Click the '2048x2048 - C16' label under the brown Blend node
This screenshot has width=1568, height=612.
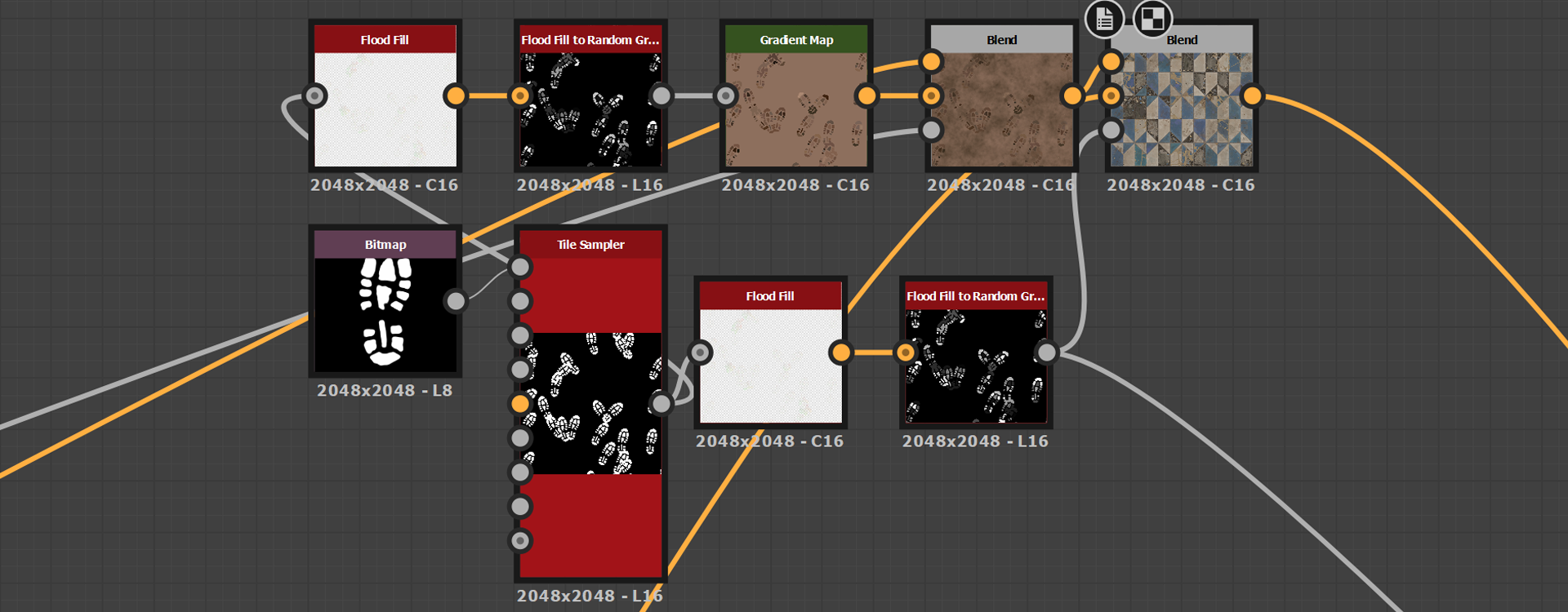tap(1001, 185)
